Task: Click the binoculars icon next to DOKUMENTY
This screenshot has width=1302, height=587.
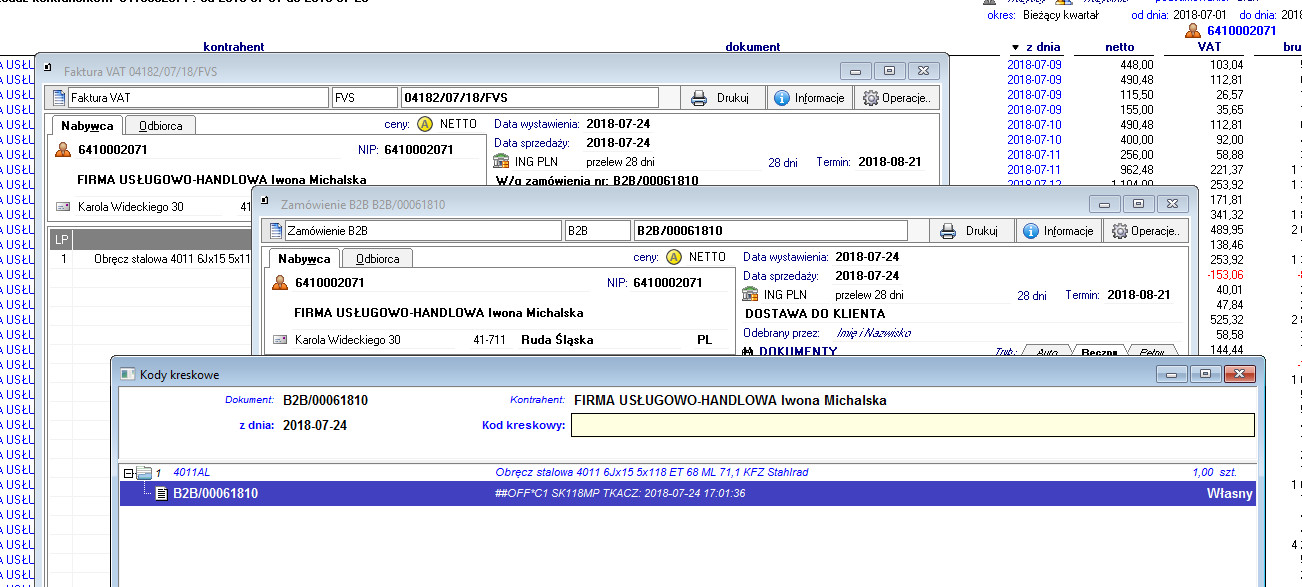Action: pos(748,352)
